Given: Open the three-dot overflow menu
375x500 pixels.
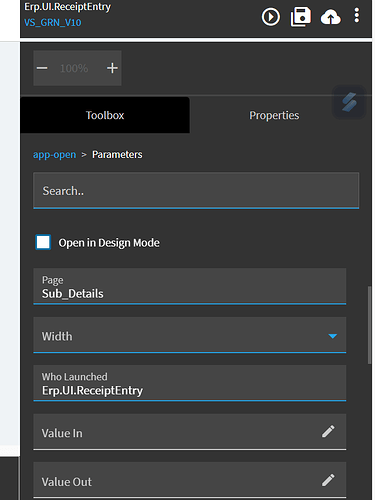Looking at the screenshot, I should (x=357, y=16).
